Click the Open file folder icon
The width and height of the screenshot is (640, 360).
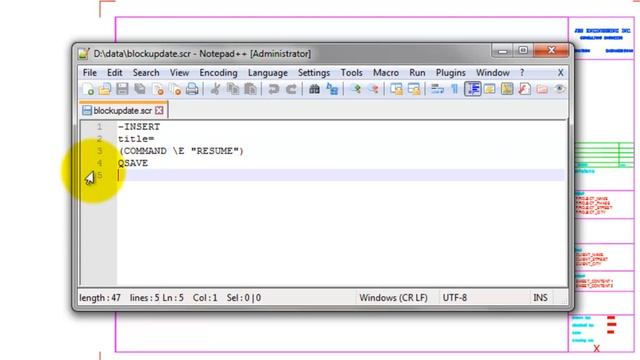105,89
